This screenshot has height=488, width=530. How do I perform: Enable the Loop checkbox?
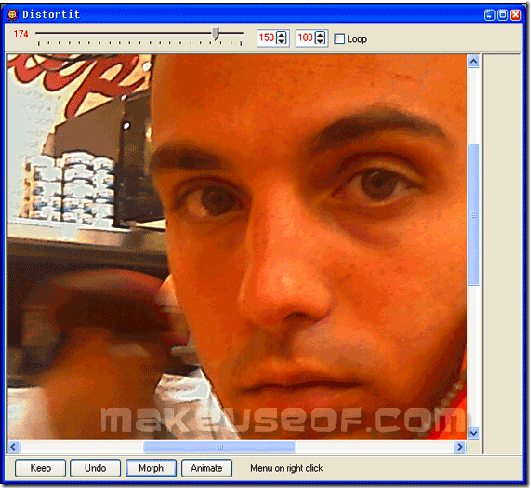[339, 39]
